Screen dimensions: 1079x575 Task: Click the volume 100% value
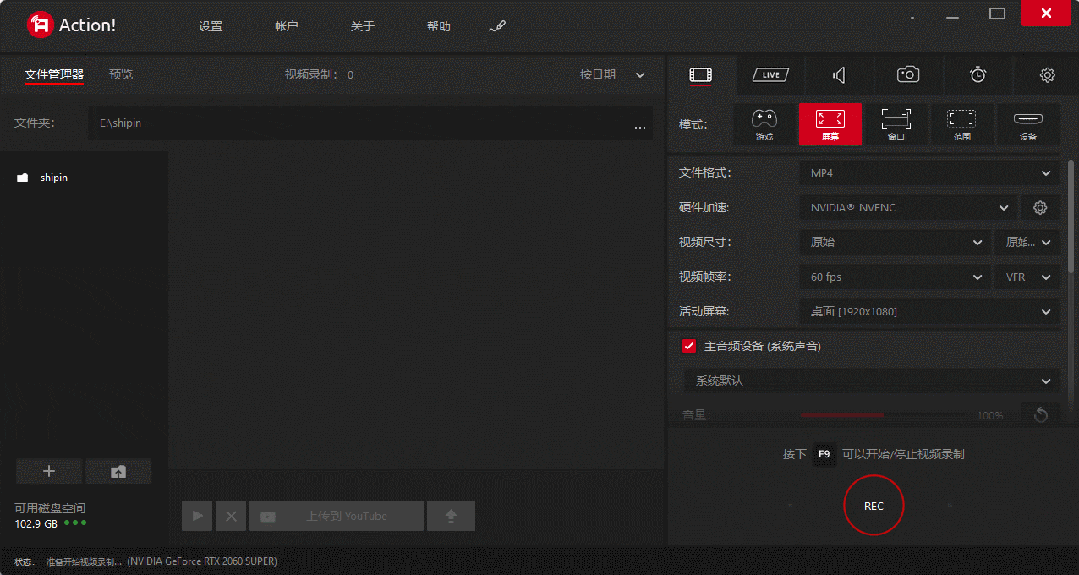pos(990,415)
